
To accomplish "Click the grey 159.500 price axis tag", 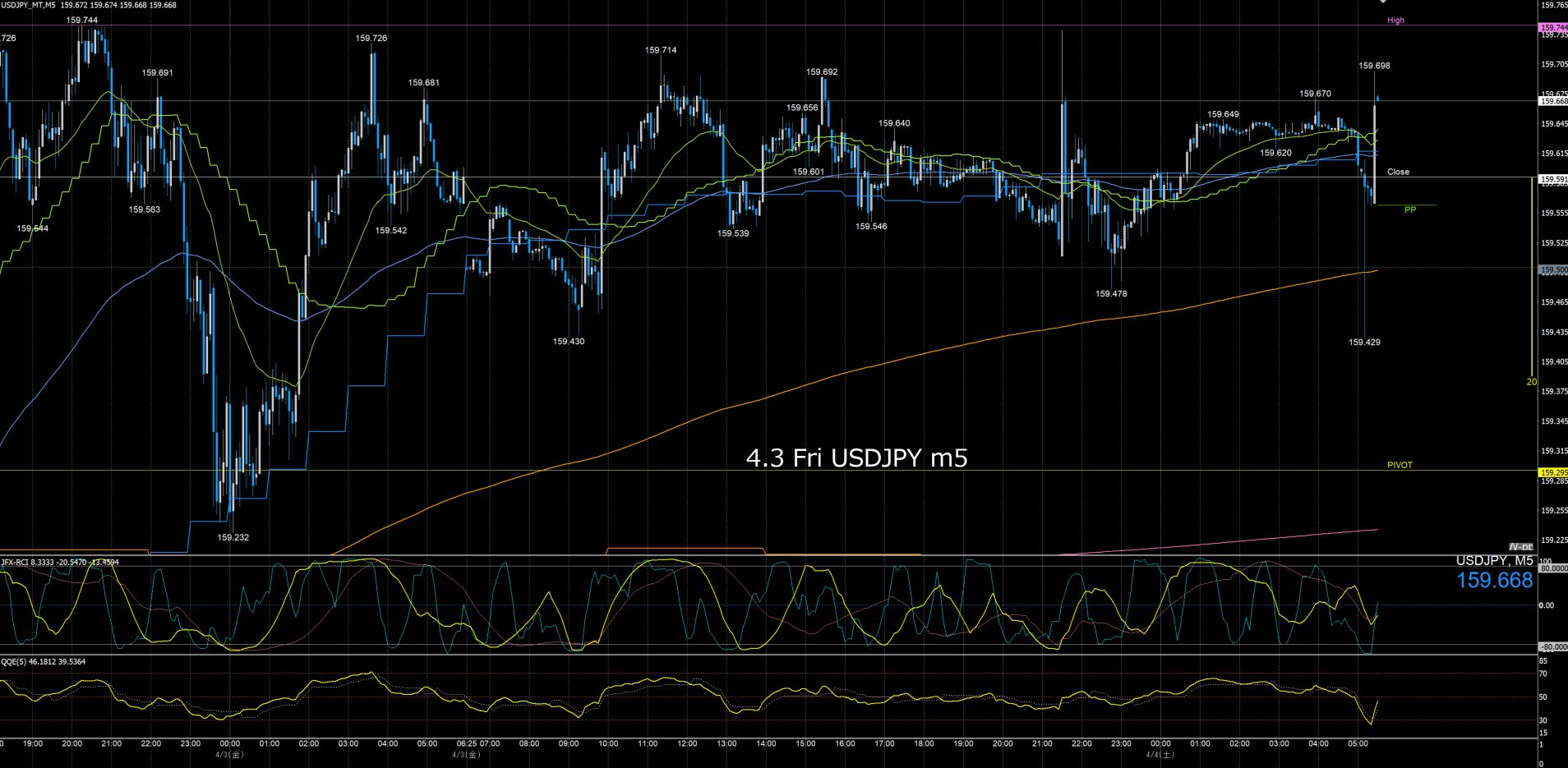I will tap(1552, 269).
